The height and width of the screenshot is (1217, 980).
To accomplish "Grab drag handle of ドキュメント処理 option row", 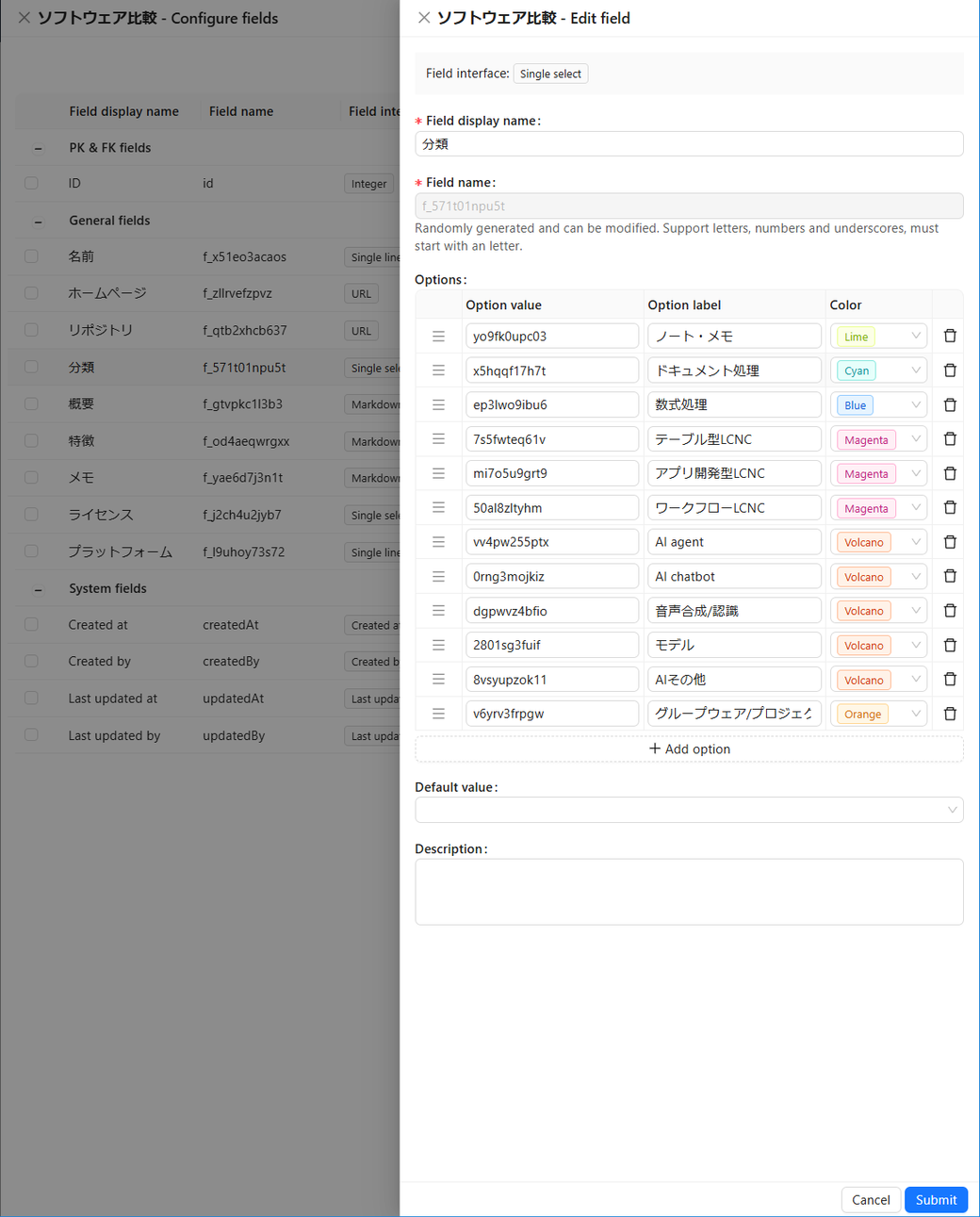I will tap(438, 370).
